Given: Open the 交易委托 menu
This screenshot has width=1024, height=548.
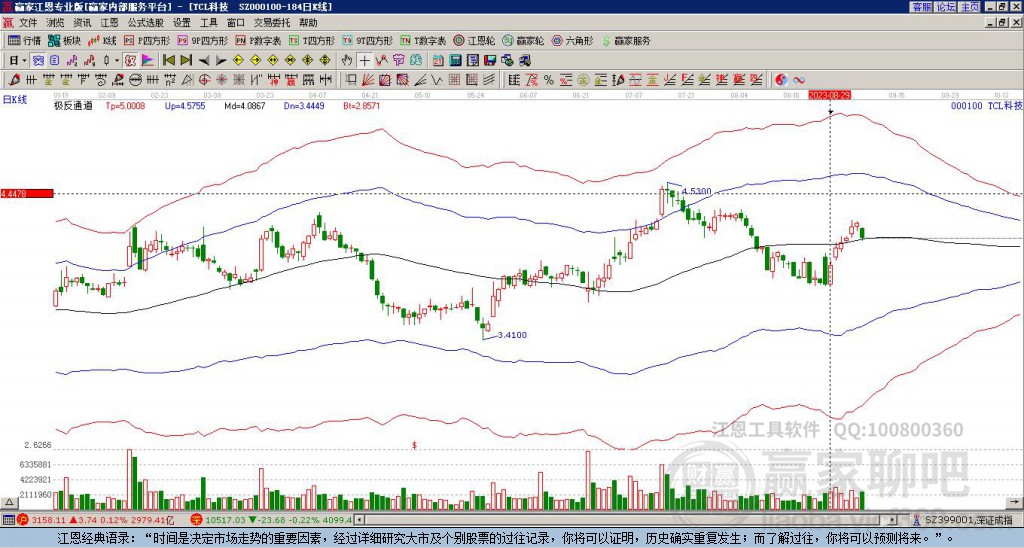Looking at the screenshot, I should (x=272, y=23).
